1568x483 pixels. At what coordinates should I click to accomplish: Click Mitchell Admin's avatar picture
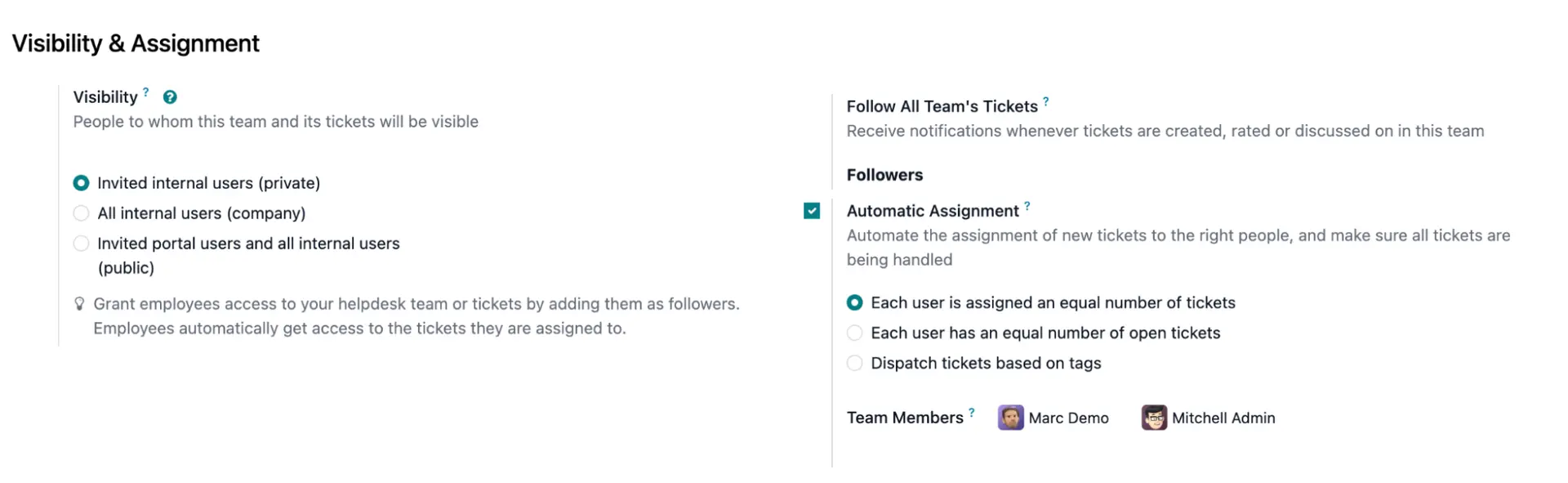coord(1154,418)
